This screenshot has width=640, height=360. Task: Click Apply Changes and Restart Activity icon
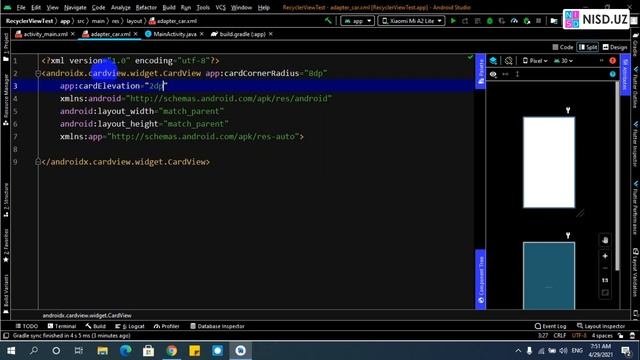pyautogui.click(x=465, y=20)
